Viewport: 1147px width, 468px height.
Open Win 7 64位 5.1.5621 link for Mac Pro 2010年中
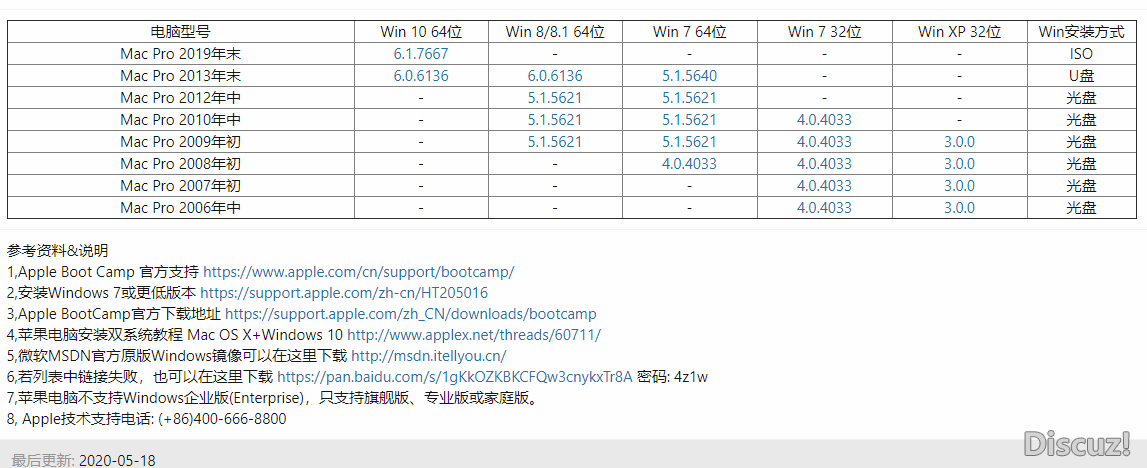point(689,120)
